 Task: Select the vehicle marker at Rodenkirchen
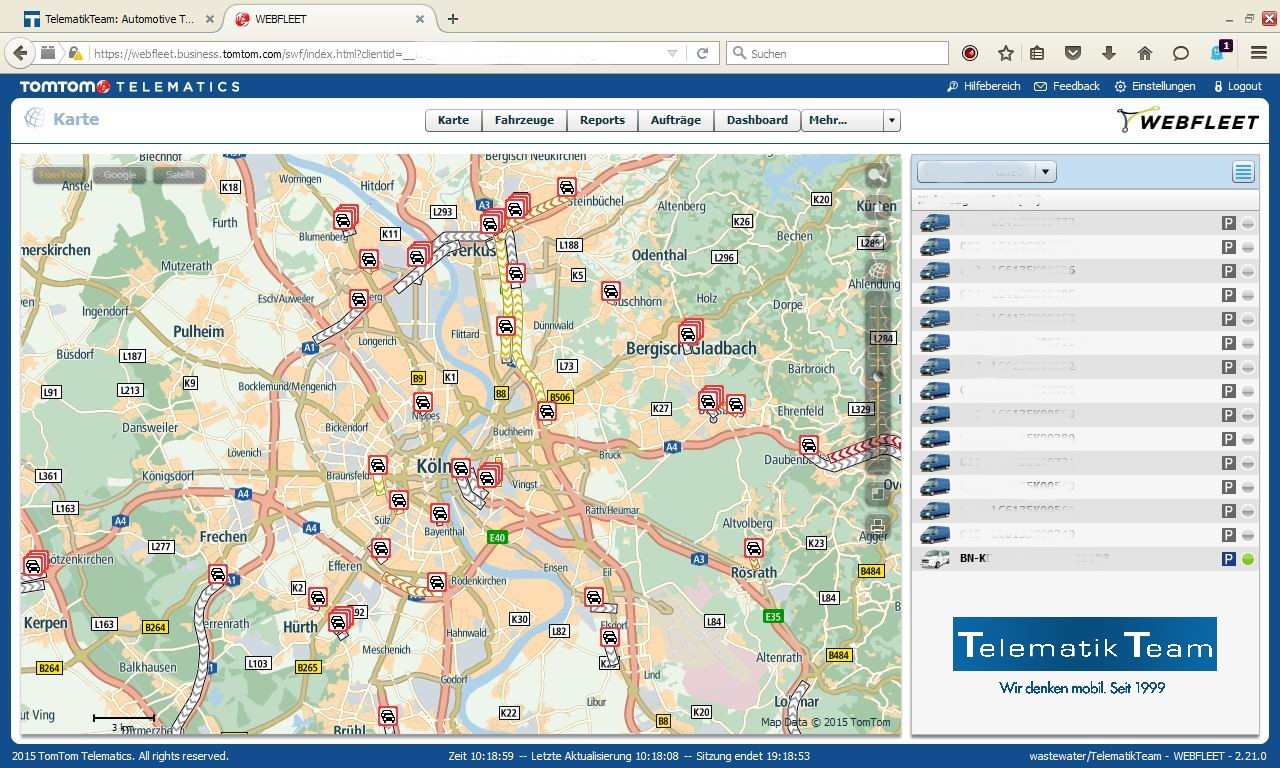coord(436,582)
